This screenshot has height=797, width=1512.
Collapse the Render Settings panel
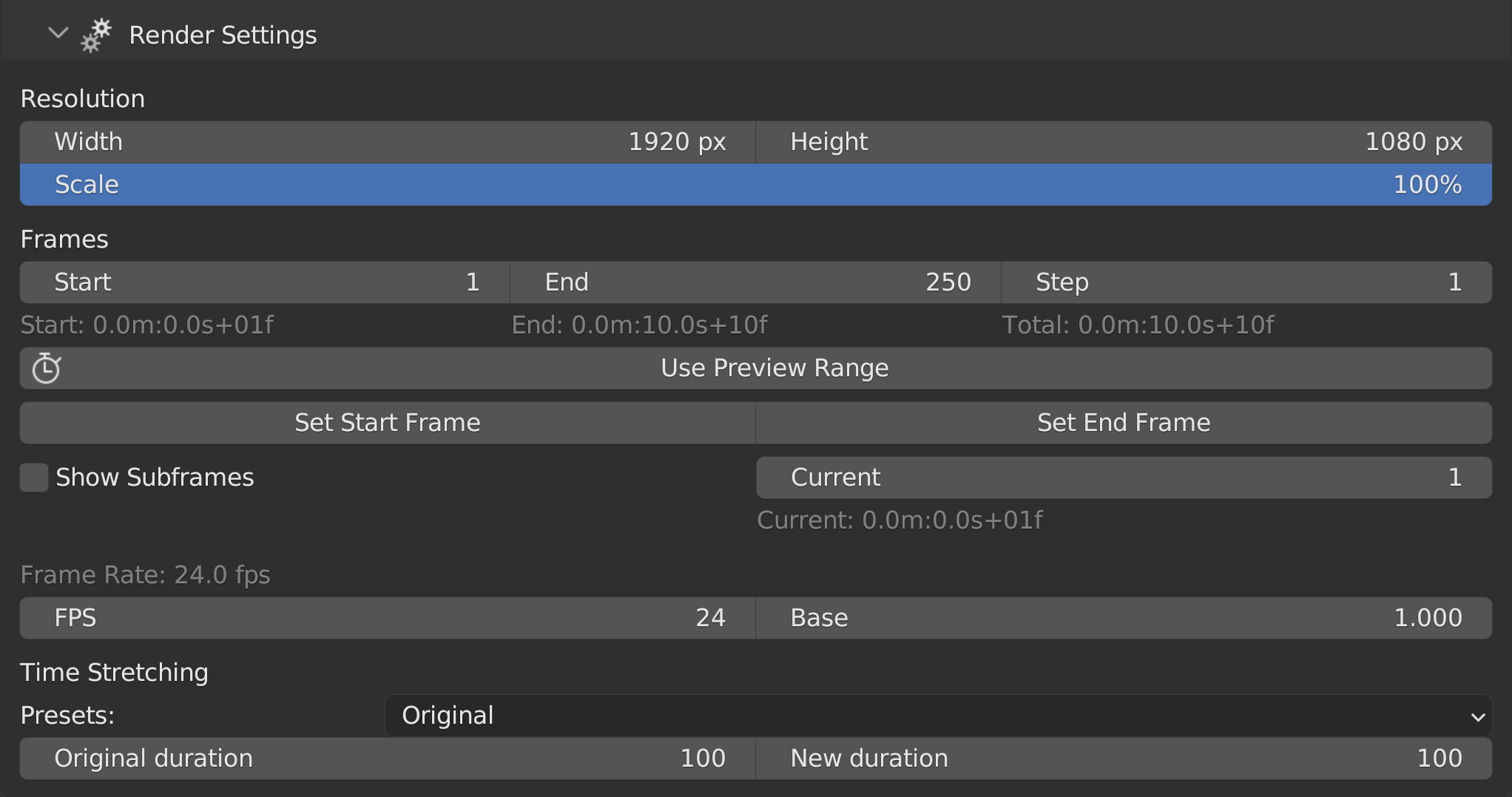click(58, 33)
